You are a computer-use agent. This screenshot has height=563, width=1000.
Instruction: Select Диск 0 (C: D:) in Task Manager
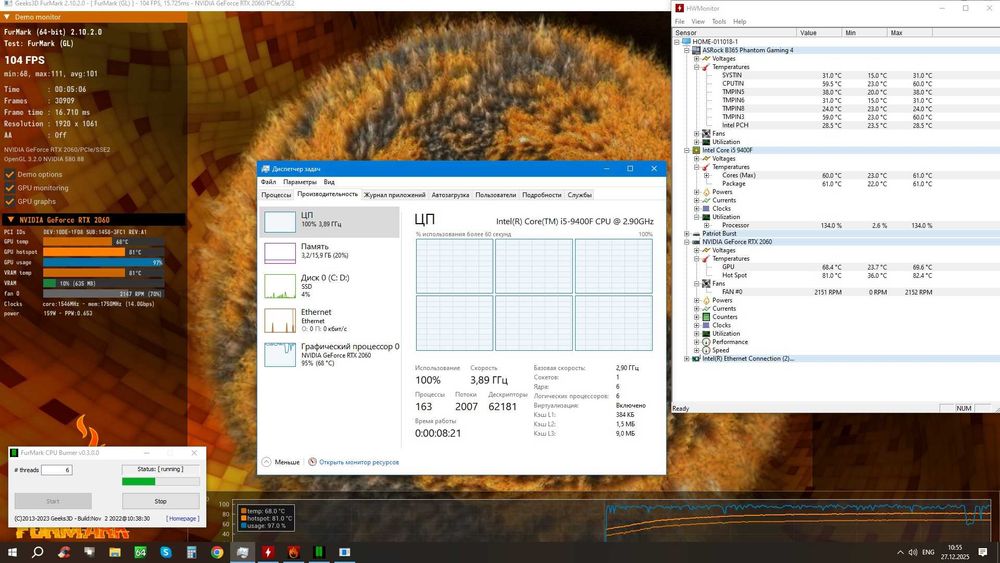point(330,286)
